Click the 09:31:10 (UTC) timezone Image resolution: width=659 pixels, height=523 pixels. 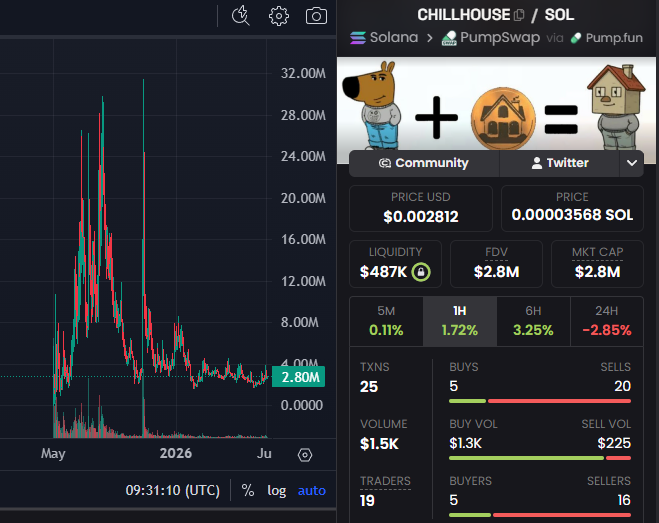coord(173,490)
